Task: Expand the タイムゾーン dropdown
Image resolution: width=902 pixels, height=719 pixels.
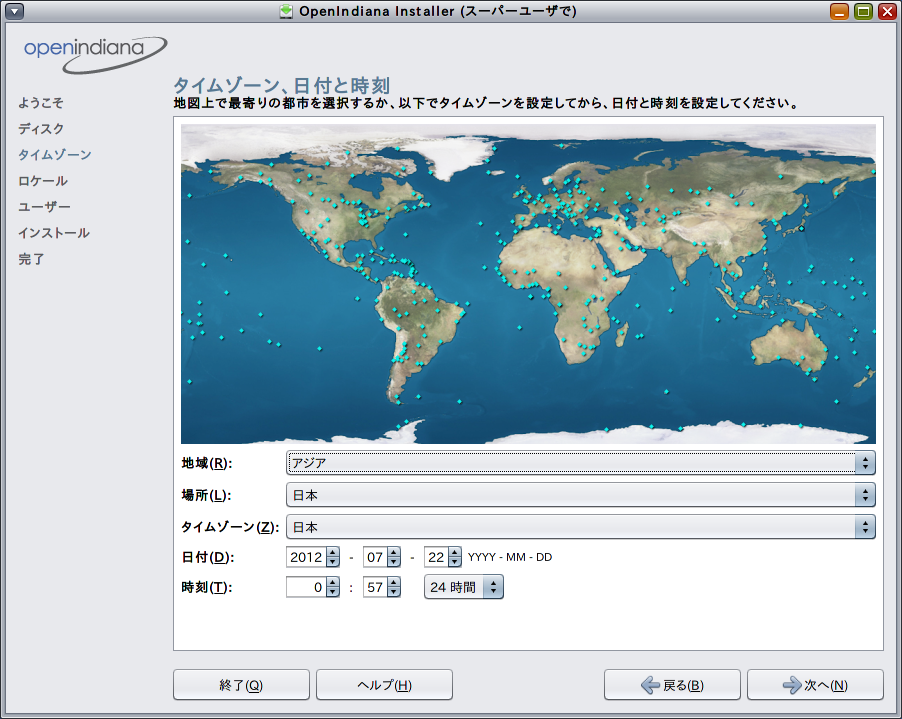Action: [580, 527]
